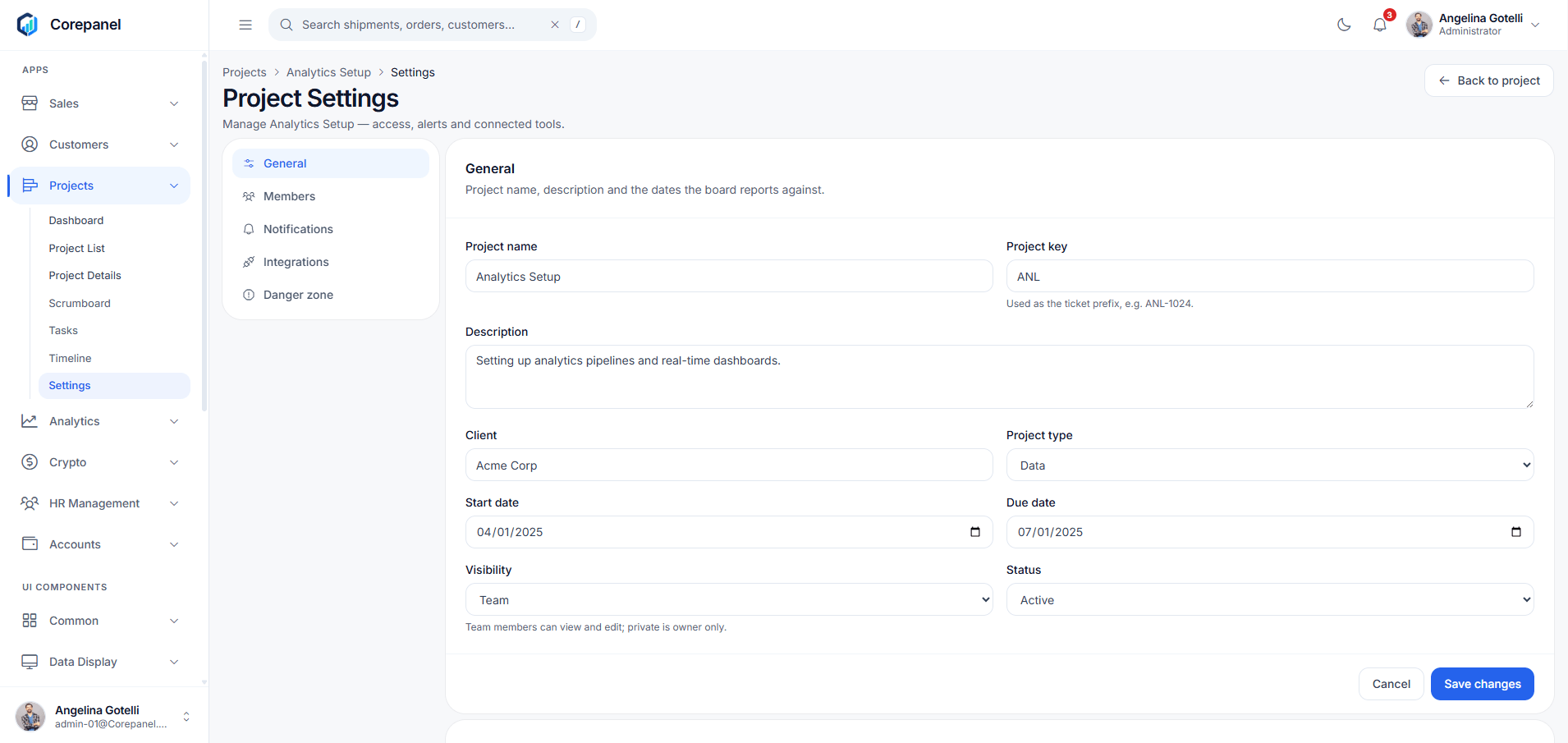The width and height of the screenshot is (1568, 743).
Task: Open the Project type dropdown
Action: pos(1270,465)
